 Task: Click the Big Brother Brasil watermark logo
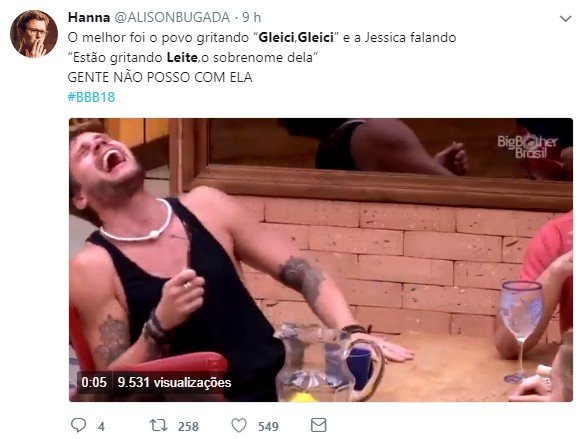[x=527, y=146]
